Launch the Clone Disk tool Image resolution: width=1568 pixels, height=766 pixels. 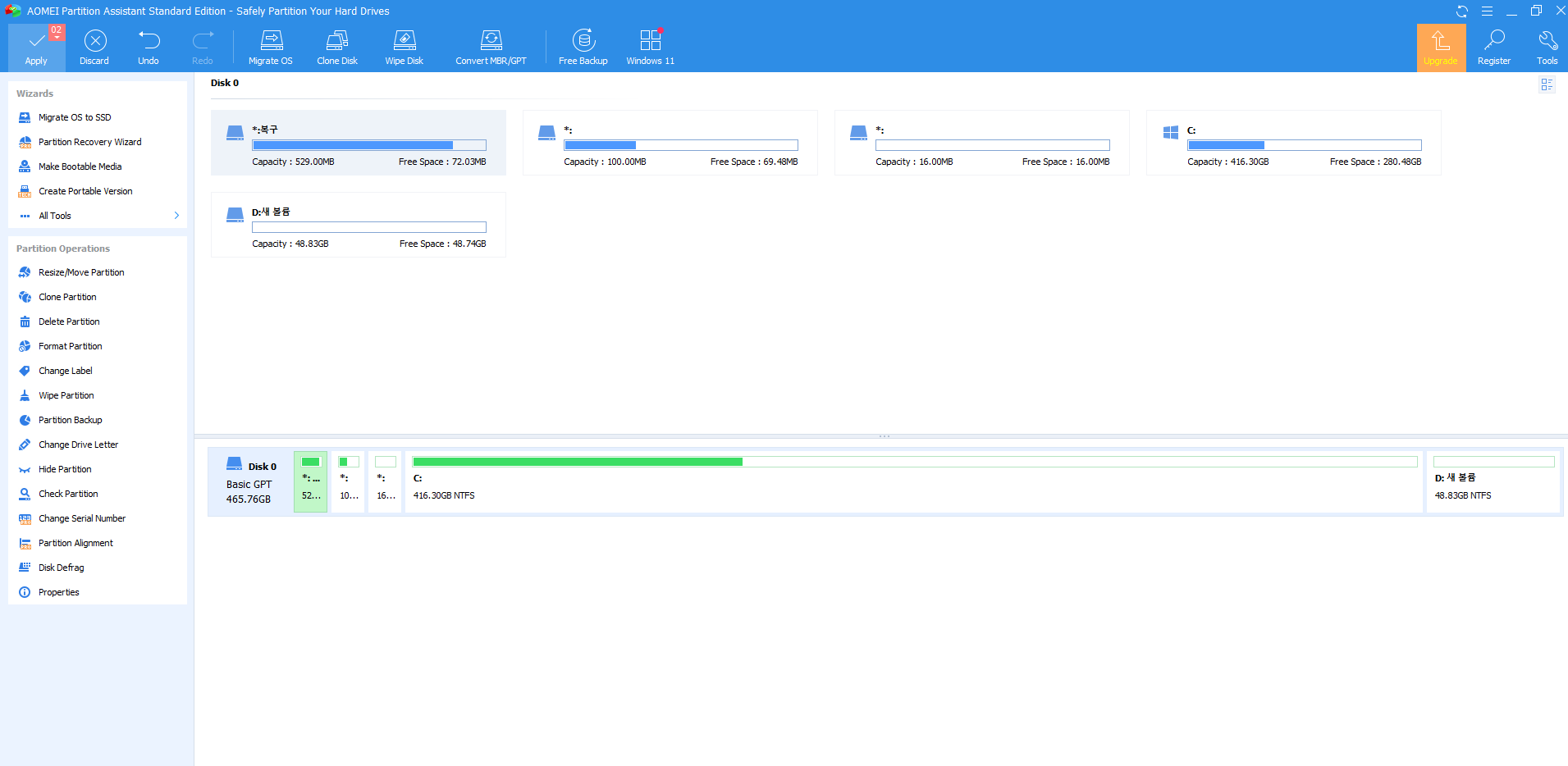point(337,48)
